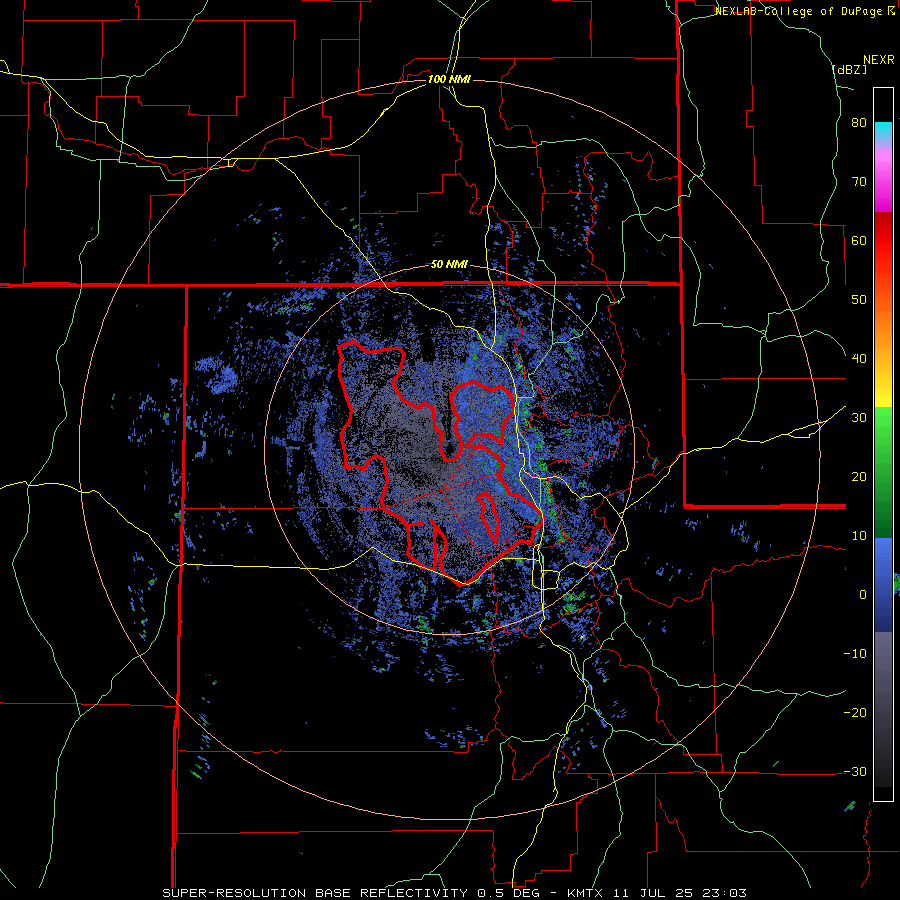Click the 50 NMI range ring label

[449, 265]
